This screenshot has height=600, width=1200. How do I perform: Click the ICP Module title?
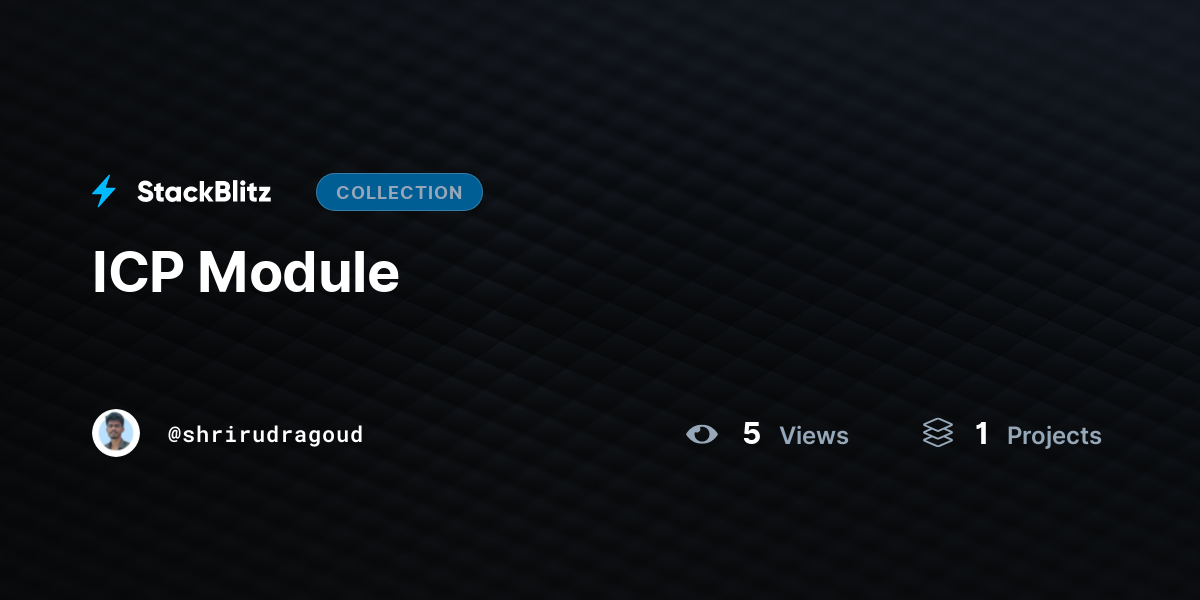click(246, 271)
